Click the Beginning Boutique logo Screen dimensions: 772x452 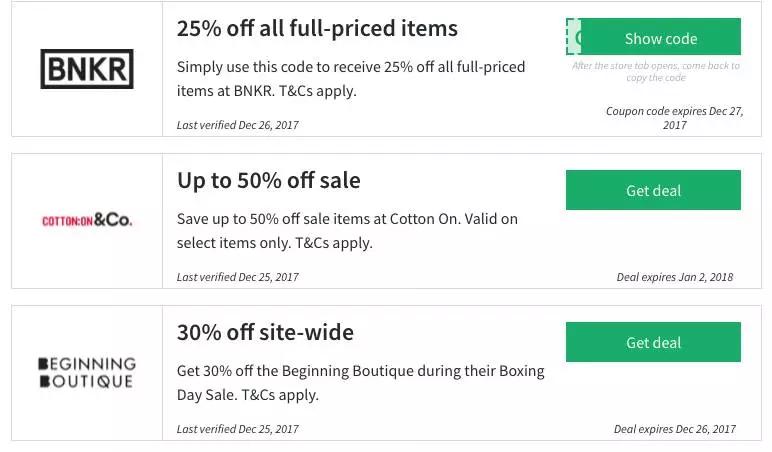point(87,372)
